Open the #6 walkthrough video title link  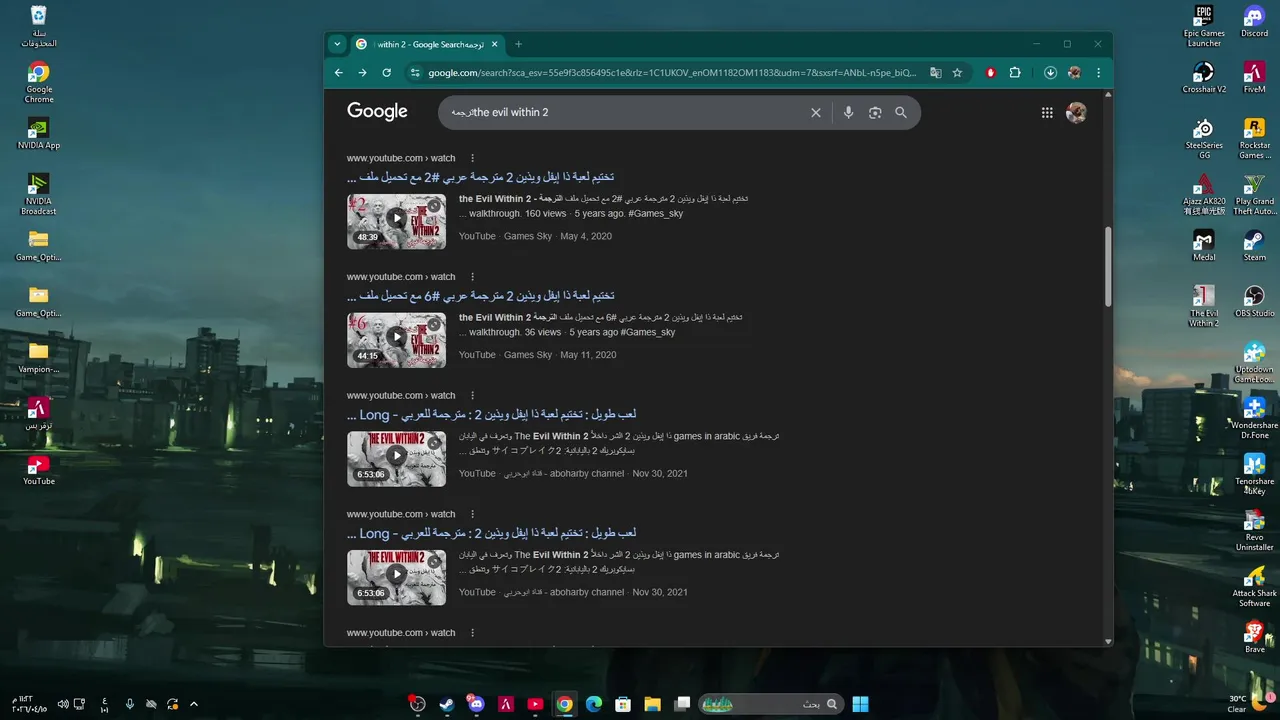481,296
